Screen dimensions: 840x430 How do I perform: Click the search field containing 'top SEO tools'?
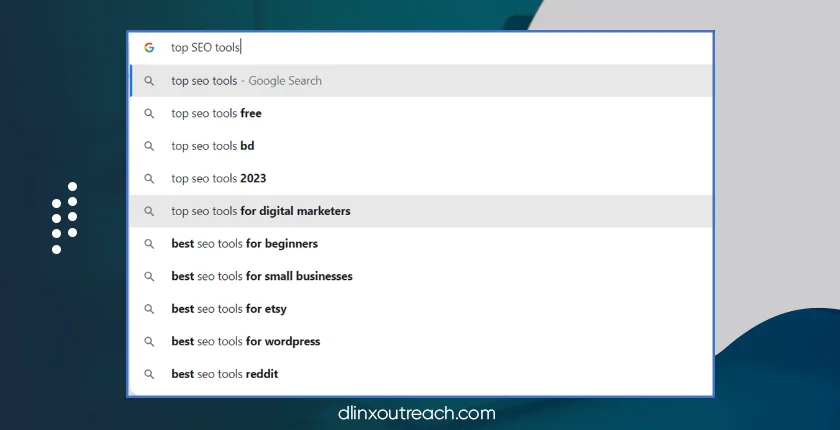421,48
